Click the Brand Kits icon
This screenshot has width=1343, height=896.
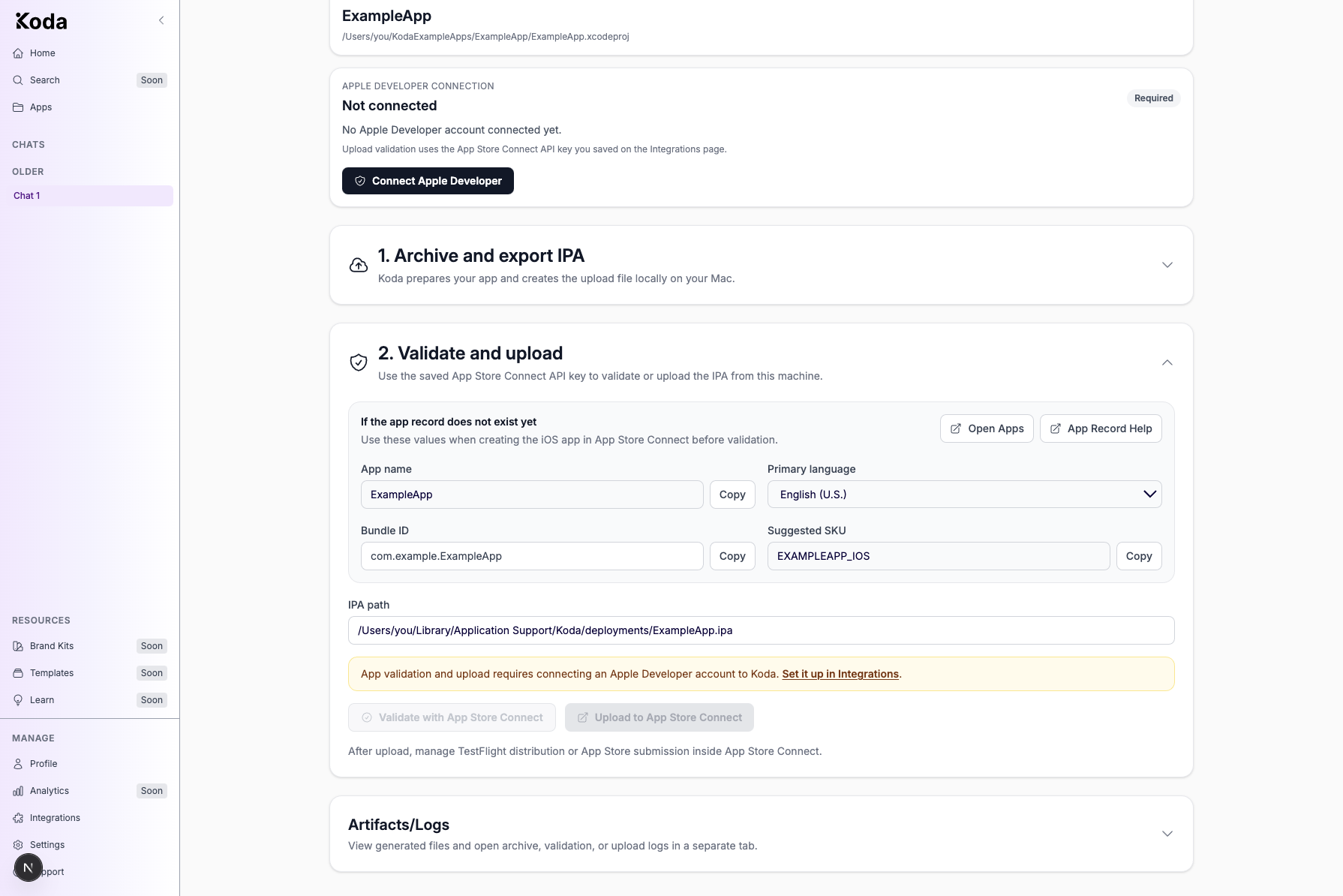point(18,646)
